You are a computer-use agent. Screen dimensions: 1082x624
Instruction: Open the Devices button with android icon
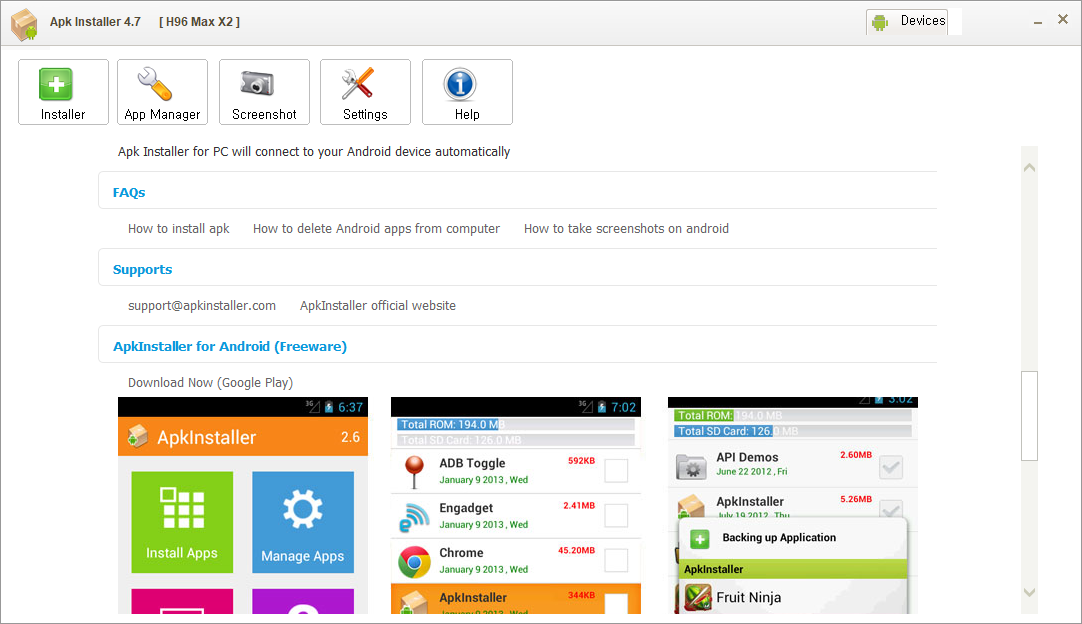coord(907,21)
